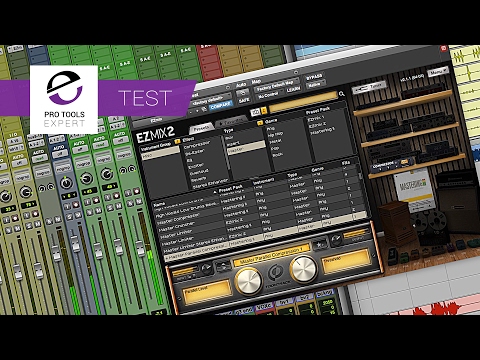This screenshot has width=480, height=360.
Task: Click the up-down arrows icon left of preset name
Action: click(222, 266)
